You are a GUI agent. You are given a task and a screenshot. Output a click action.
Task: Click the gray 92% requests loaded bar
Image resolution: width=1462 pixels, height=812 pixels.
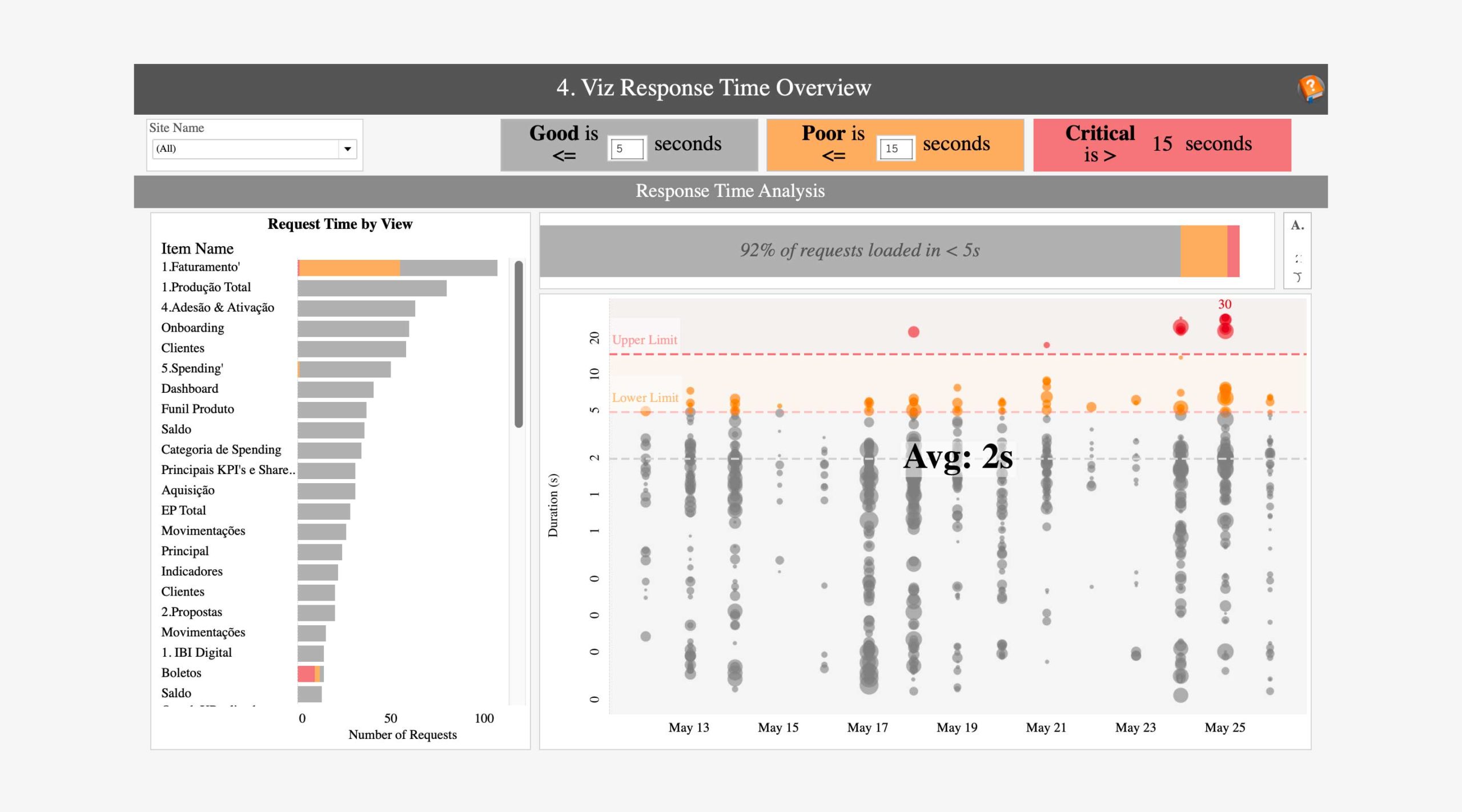click(x=859, y=251)
